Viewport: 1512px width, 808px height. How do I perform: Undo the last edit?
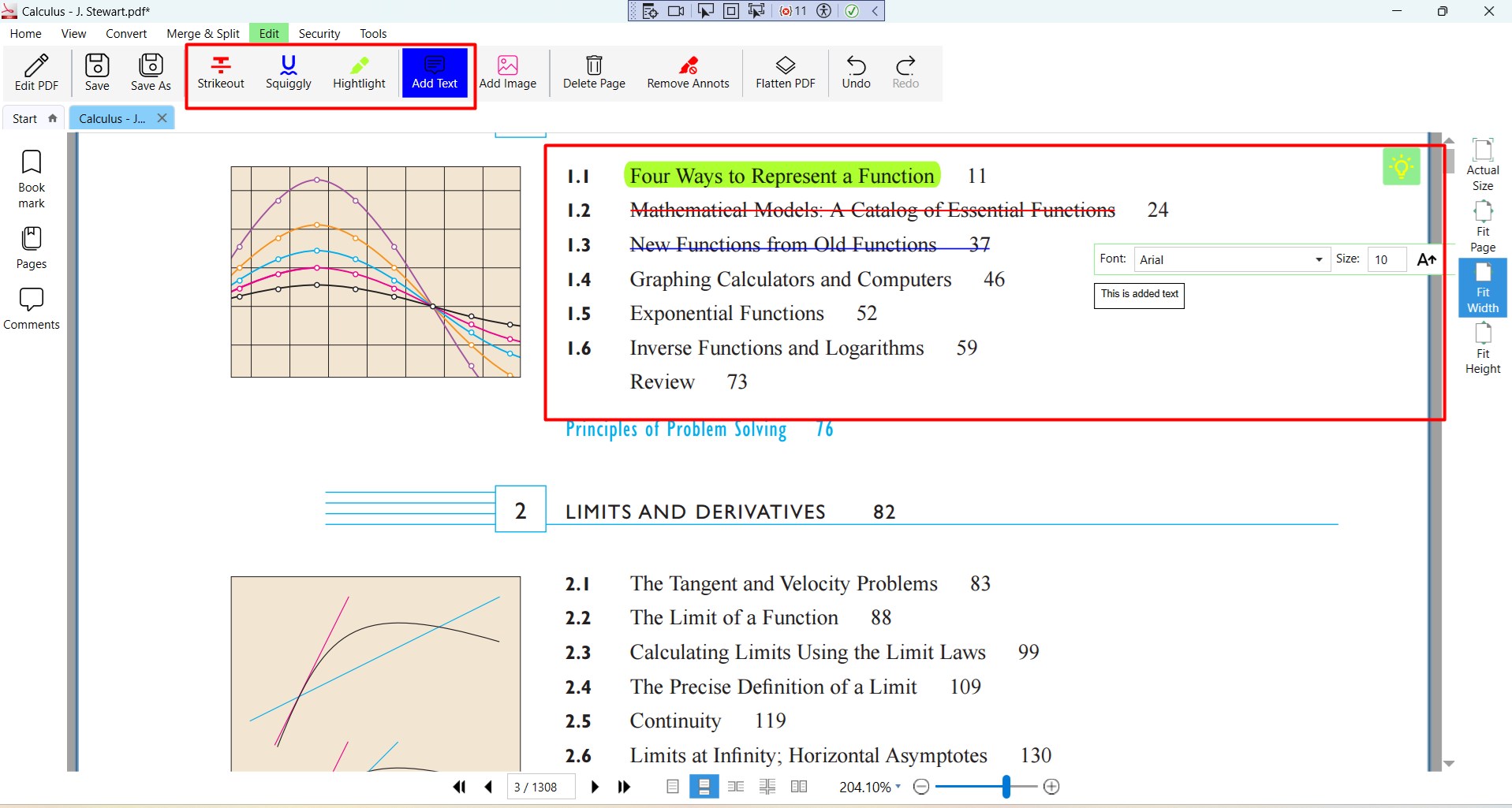[x=855, y=73]
